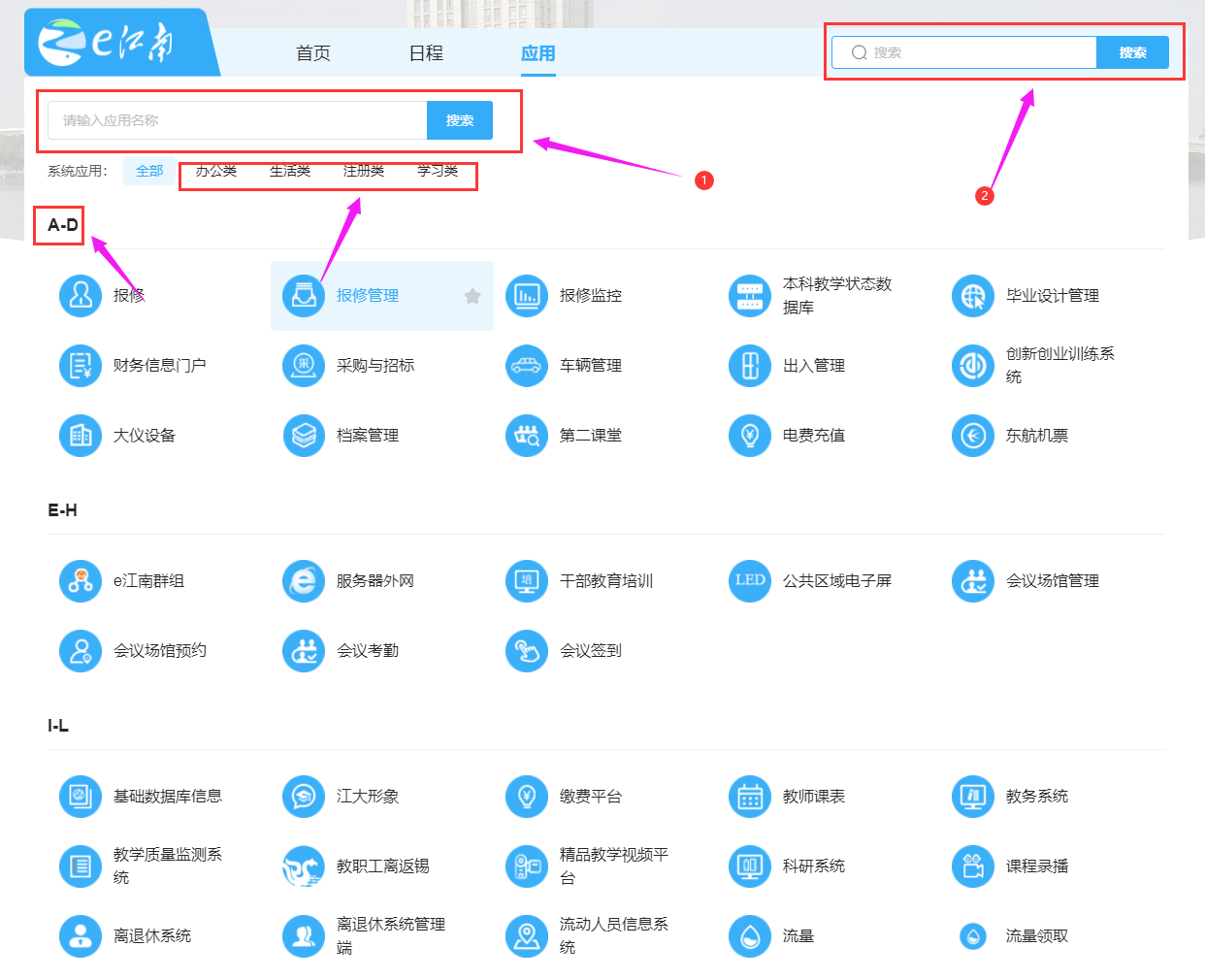
Task: Open the 财务信息门户 icon
Action: point(81,365)
